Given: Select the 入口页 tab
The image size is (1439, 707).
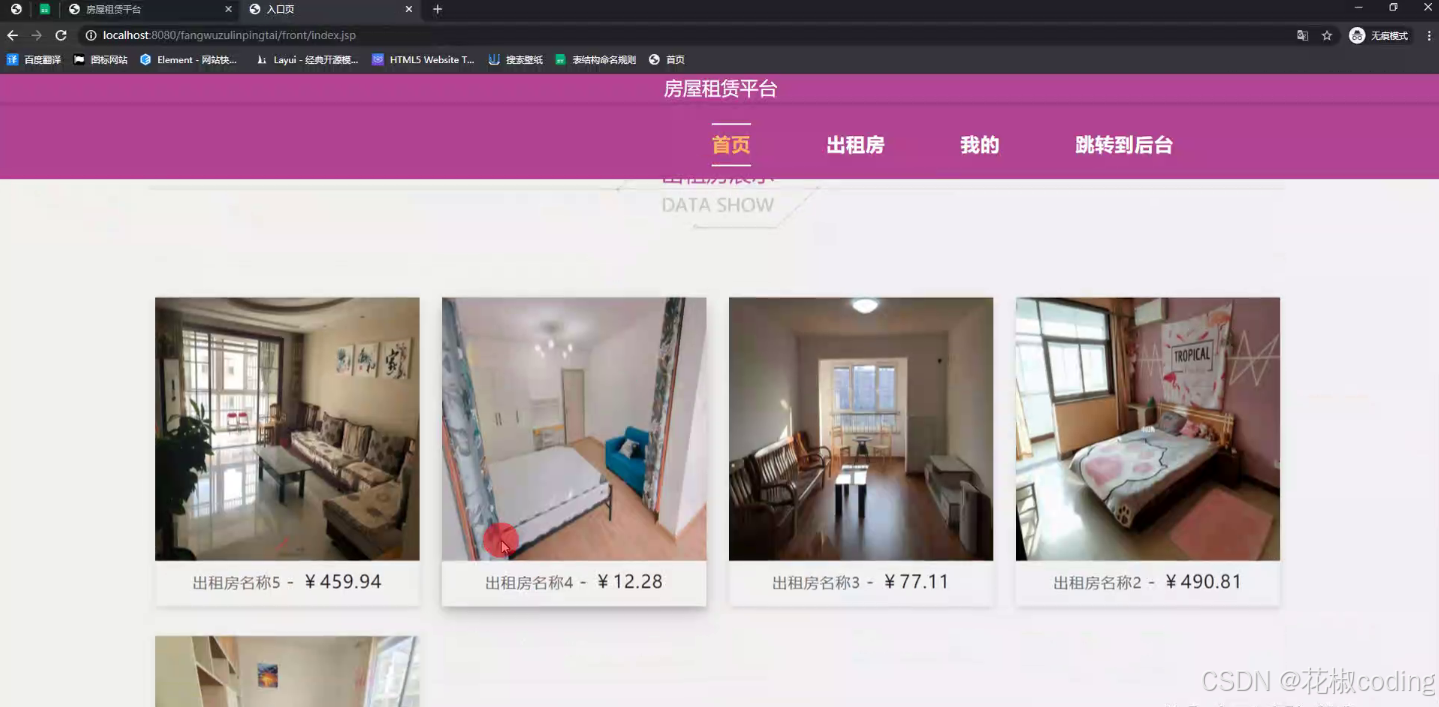Looking at the screenshot, I should tap(329, 9).
